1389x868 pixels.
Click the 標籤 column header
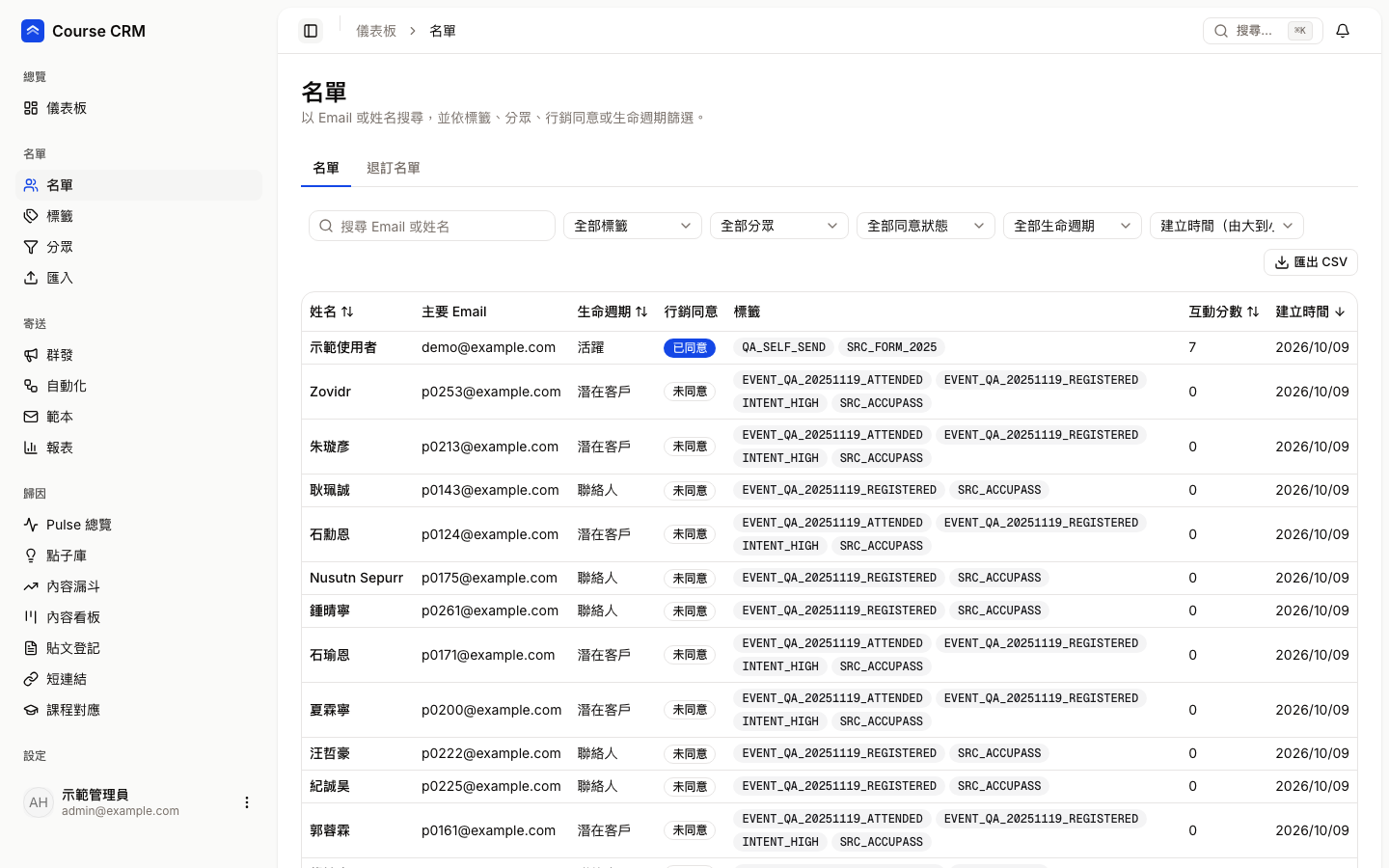(x=747, y=312)
